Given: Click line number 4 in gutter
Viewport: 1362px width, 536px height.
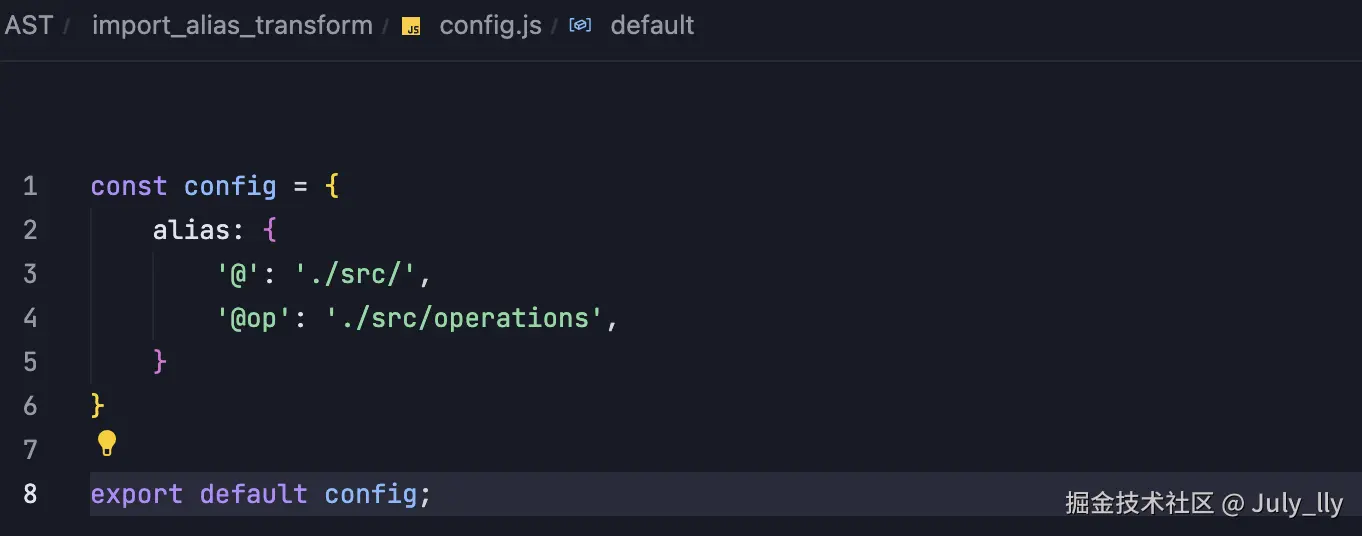Looking at the screenshot, I should click(x=30, y=318).
